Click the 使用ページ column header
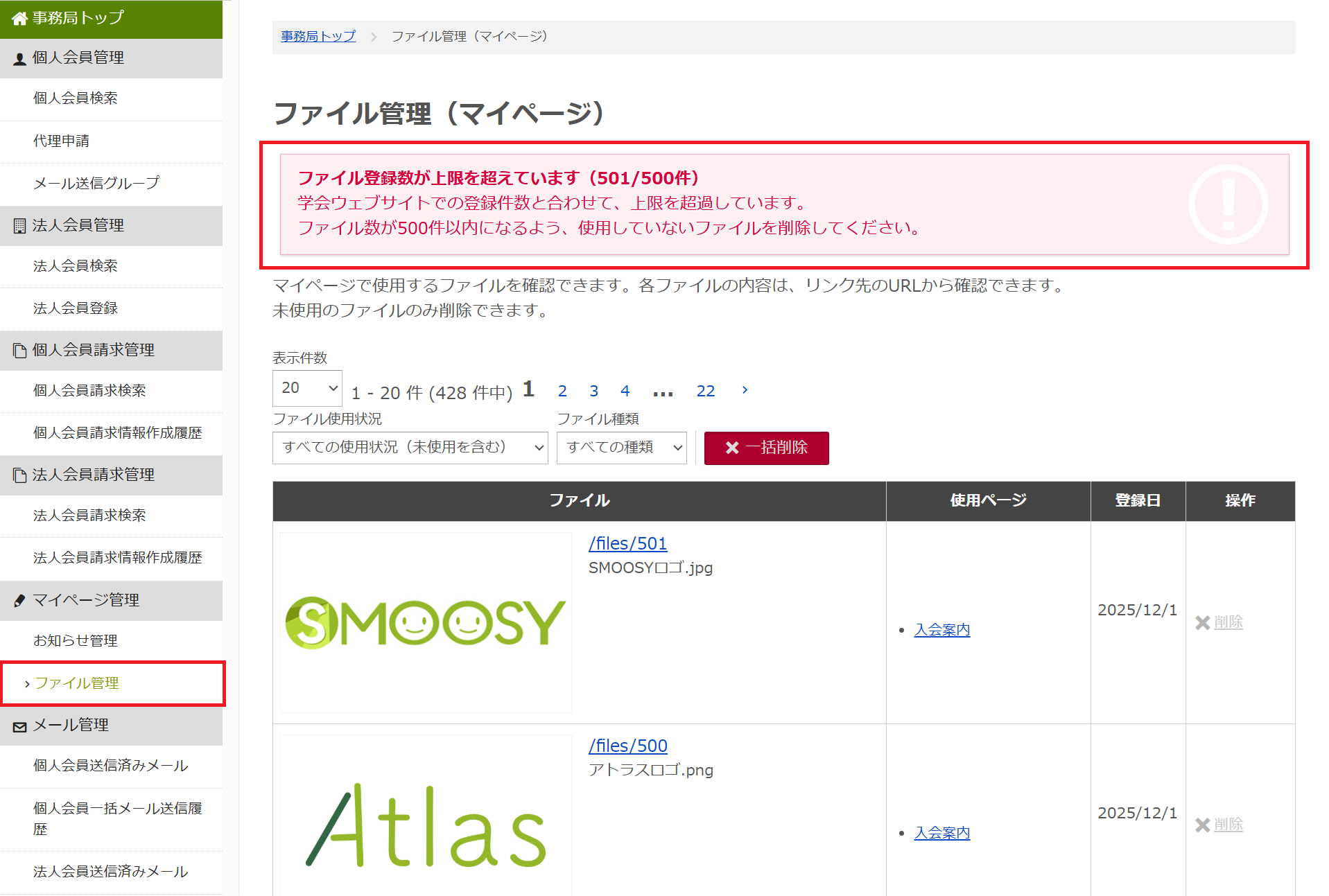The width and height of the screenshot is (1329, 896). [989, 501]
